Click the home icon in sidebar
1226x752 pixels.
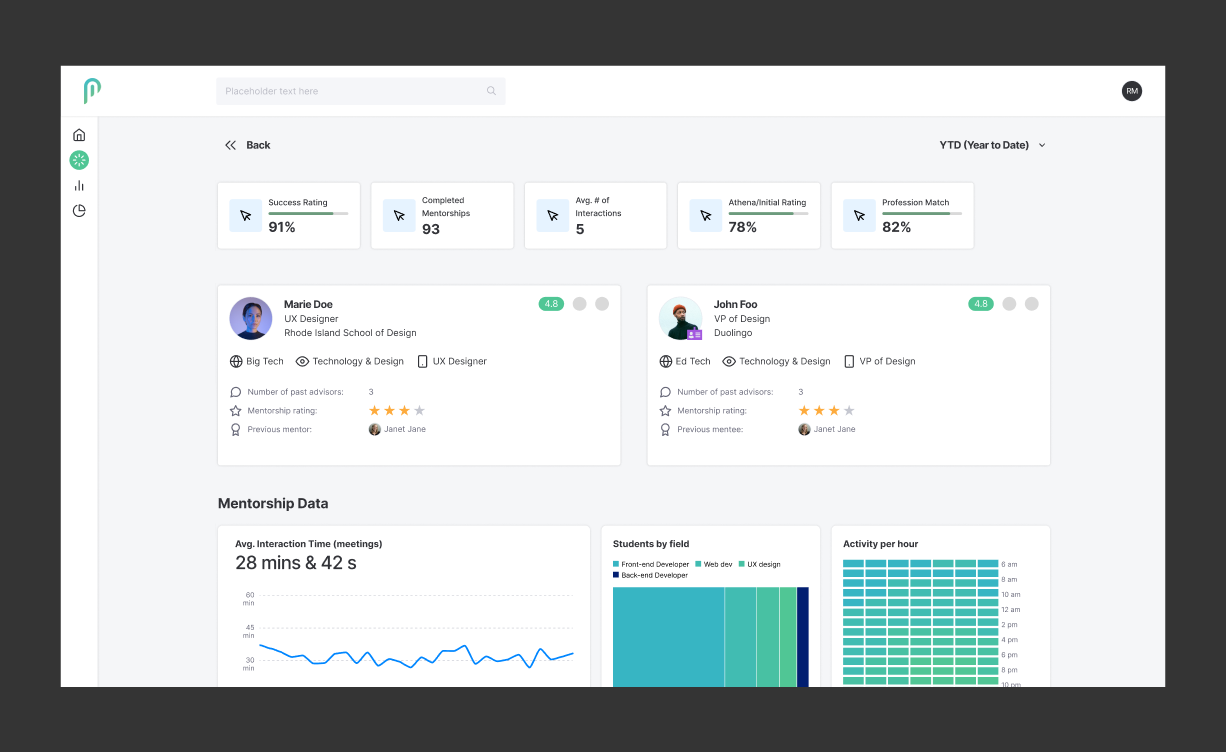click(79, 135)
